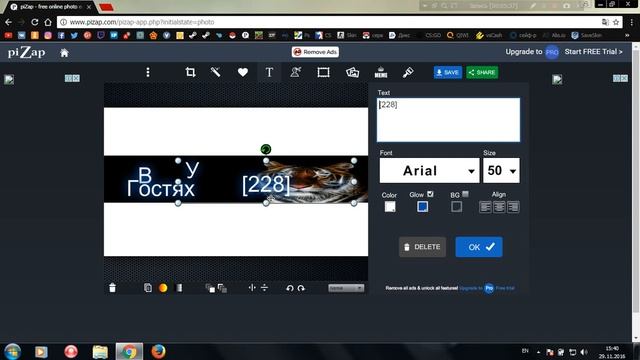The height and width of the screenshot is (360, 640).
Task: Open Firefox from the taskbar
Action: [x=158, y=351]
